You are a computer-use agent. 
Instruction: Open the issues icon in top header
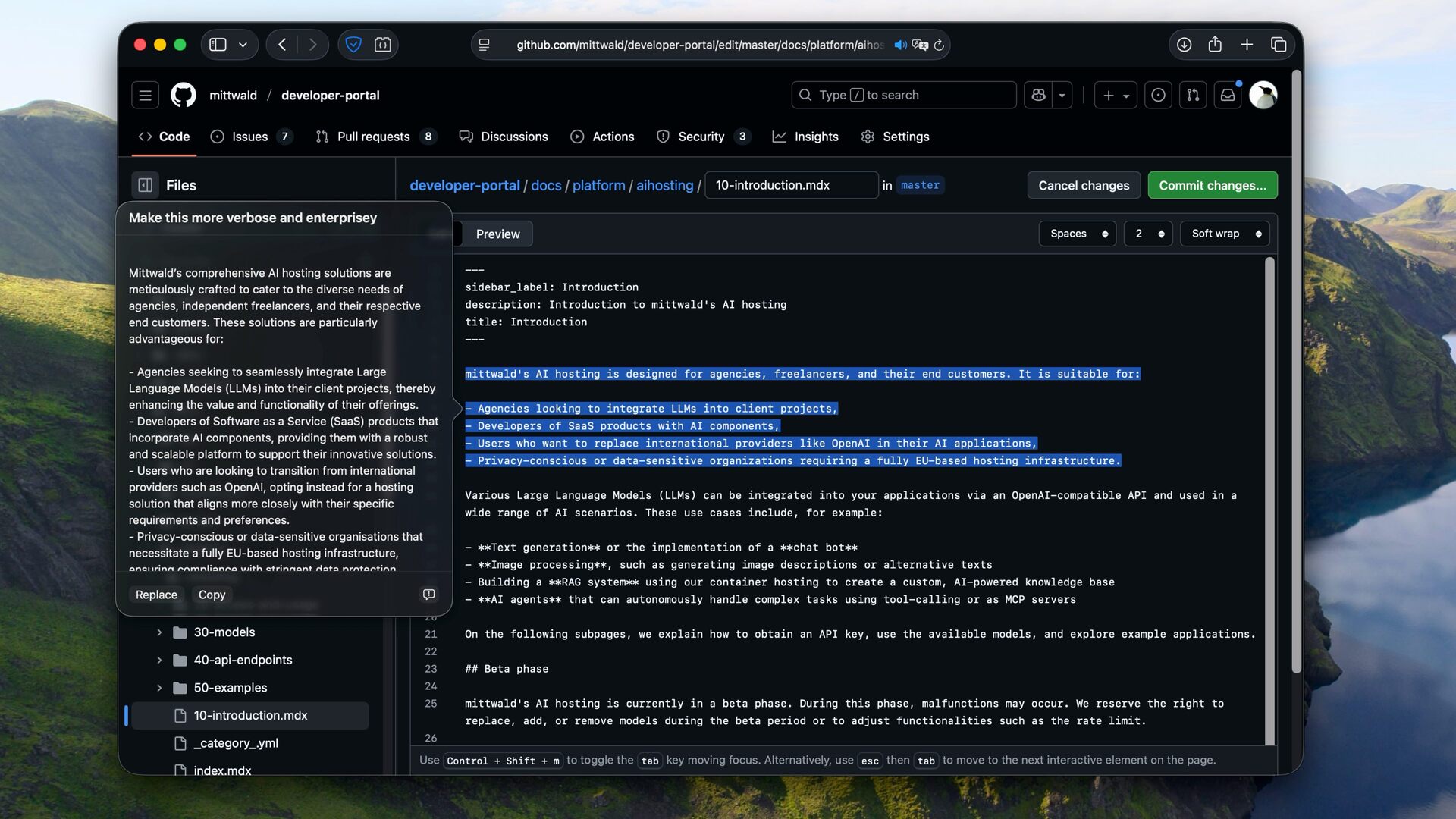click(1158, 95)
